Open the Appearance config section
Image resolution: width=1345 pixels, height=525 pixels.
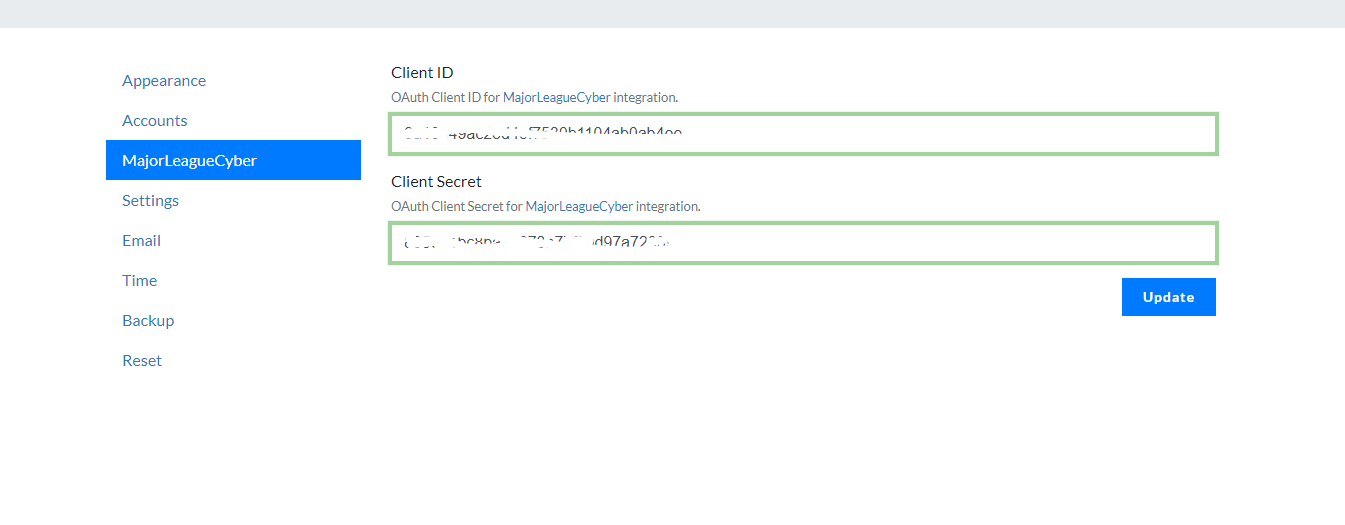tap(164, 81)
